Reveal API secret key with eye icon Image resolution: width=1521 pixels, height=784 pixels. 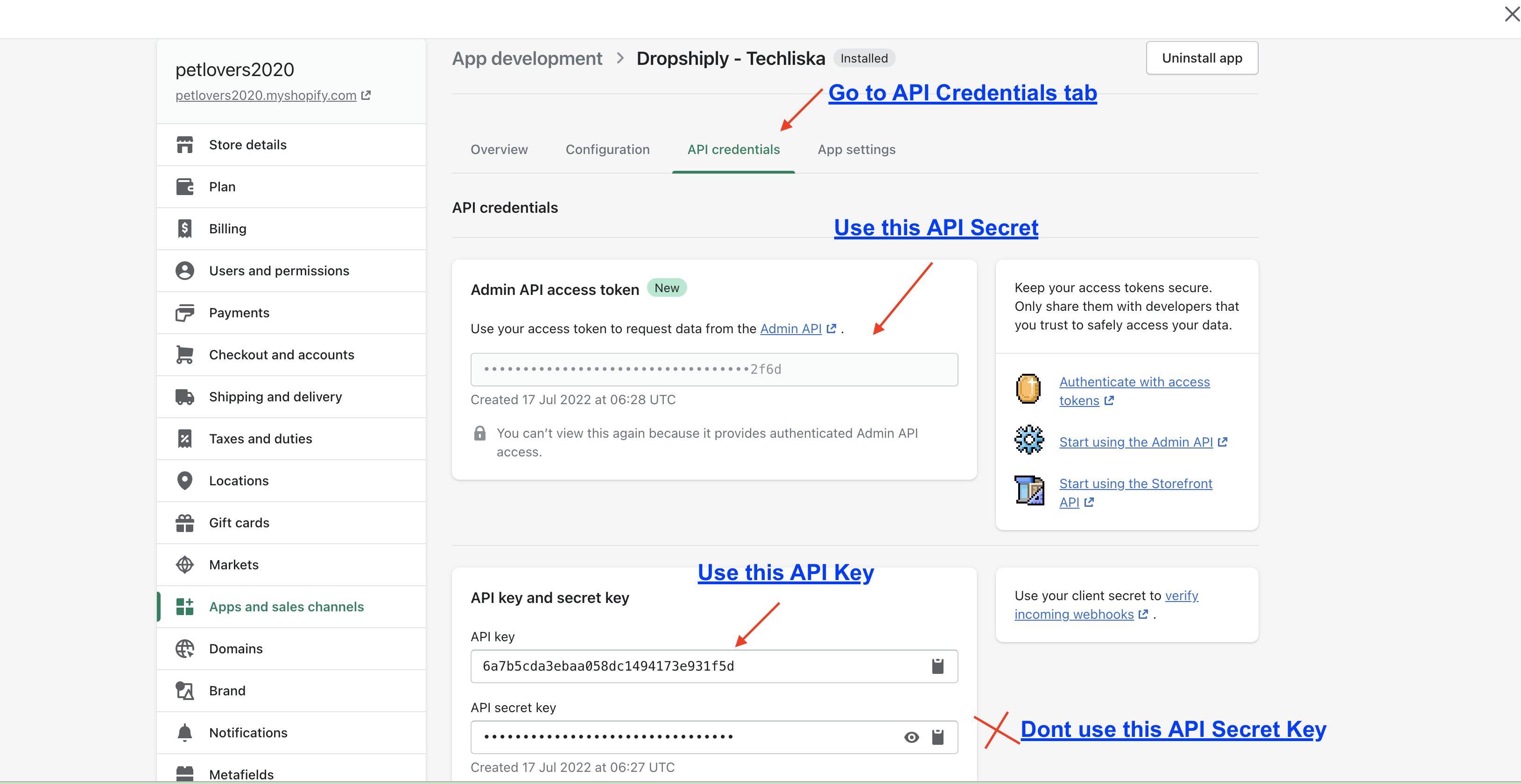911,737
